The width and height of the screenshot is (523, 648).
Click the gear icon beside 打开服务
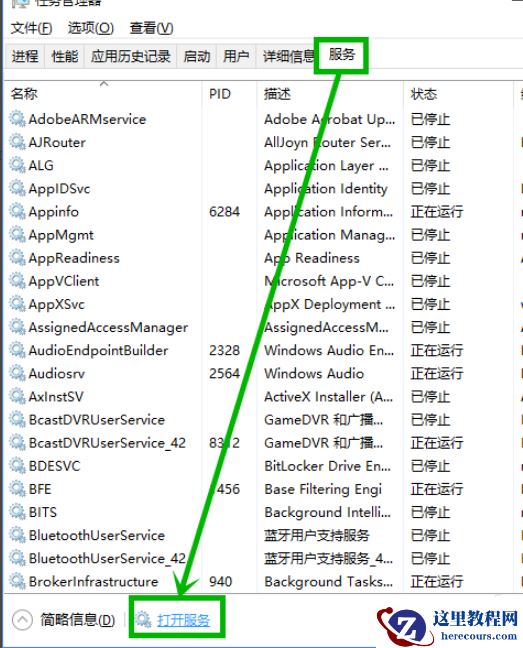coord(143,619)
